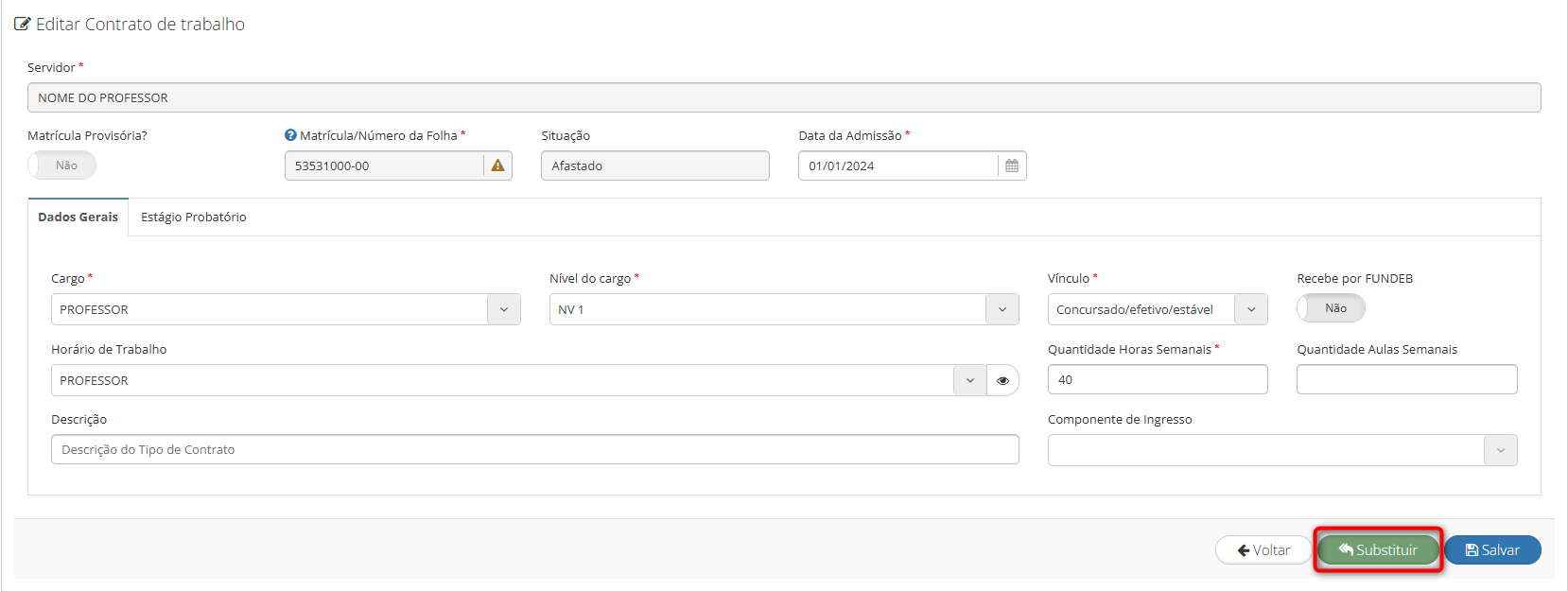Image resolution: width=1568 pixels, height=592 pixels.
Task: Enable Recebe por FUNDEB toggle
Action: pyautogui.click(x=1330, y=308)
